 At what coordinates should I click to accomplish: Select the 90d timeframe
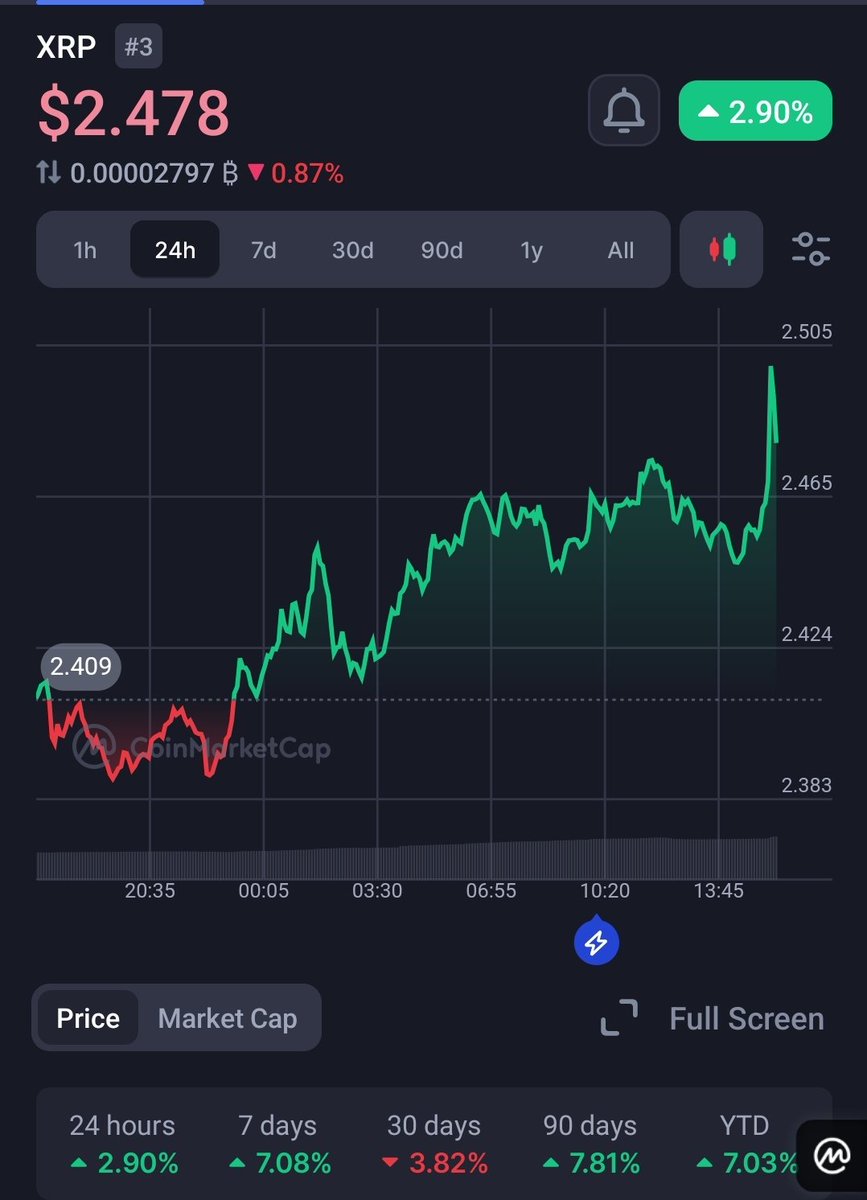click(x=441, y=250)
